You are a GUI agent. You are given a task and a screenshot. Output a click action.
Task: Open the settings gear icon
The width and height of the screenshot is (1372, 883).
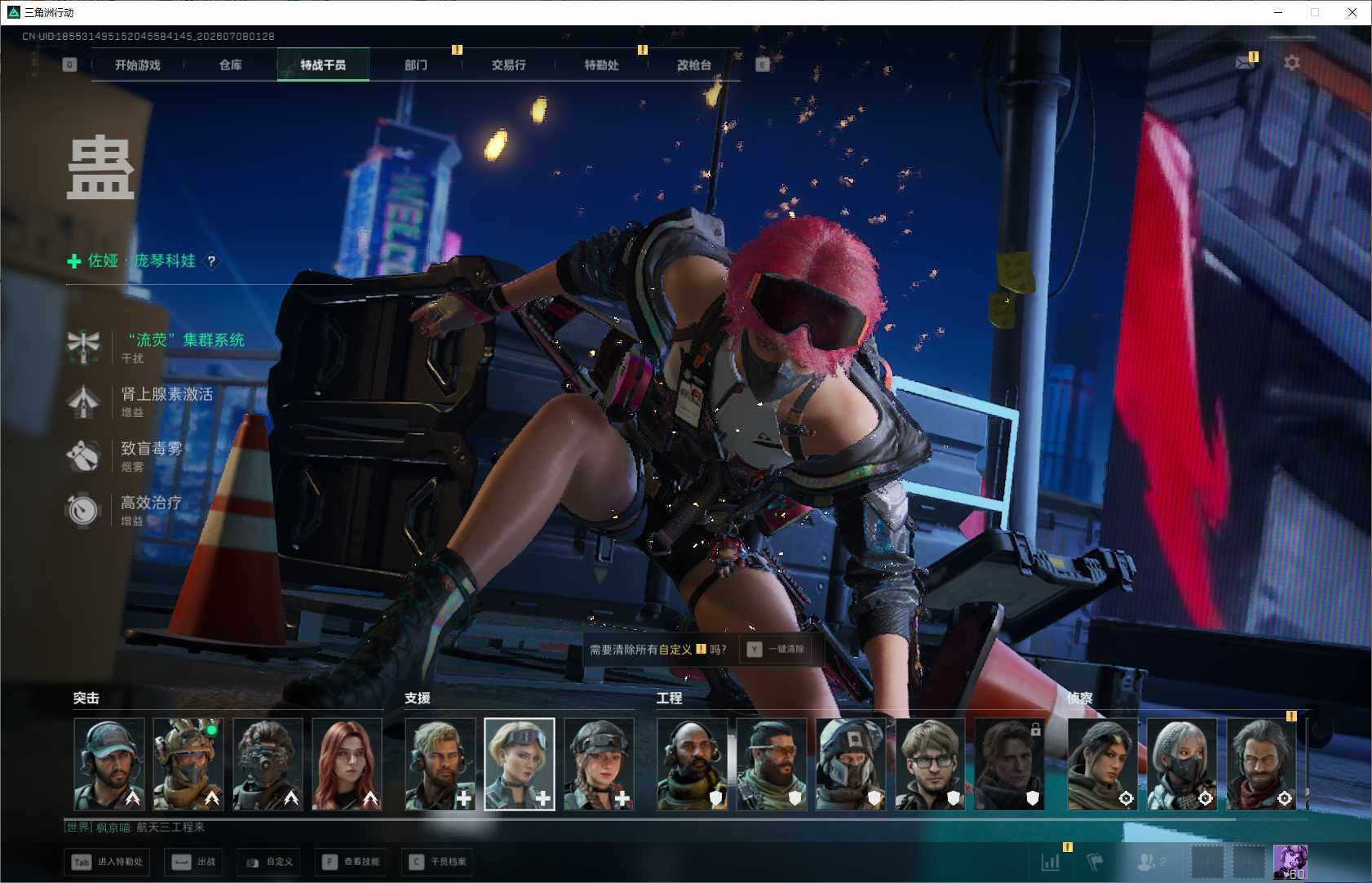point(1292,63)
